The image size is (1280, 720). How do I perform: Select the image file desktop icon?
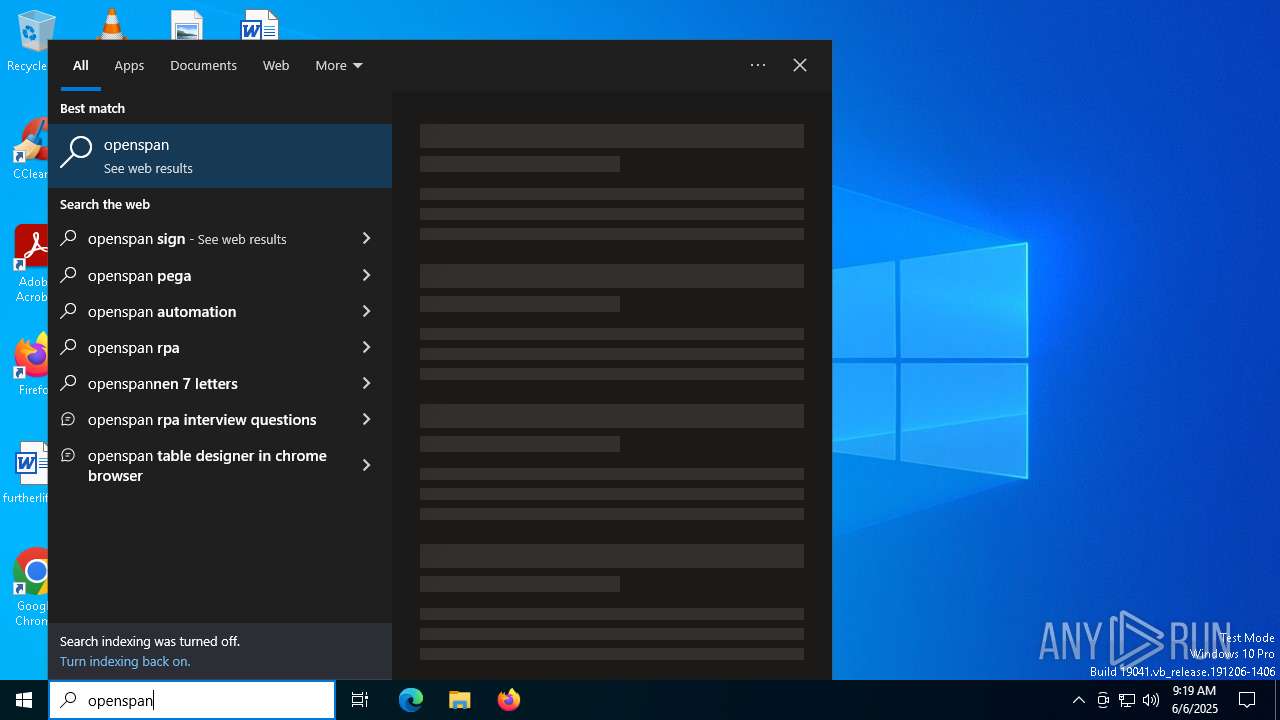coord(187,26)
